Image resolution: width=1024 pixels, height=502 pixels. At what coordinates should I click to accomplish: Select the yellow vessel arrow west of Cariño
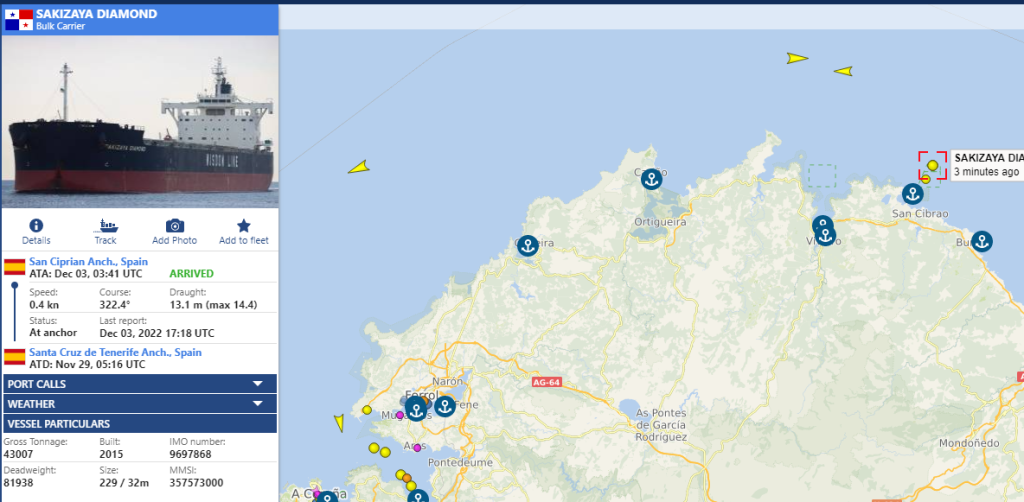pyautogui.click(x=359, y=167)
